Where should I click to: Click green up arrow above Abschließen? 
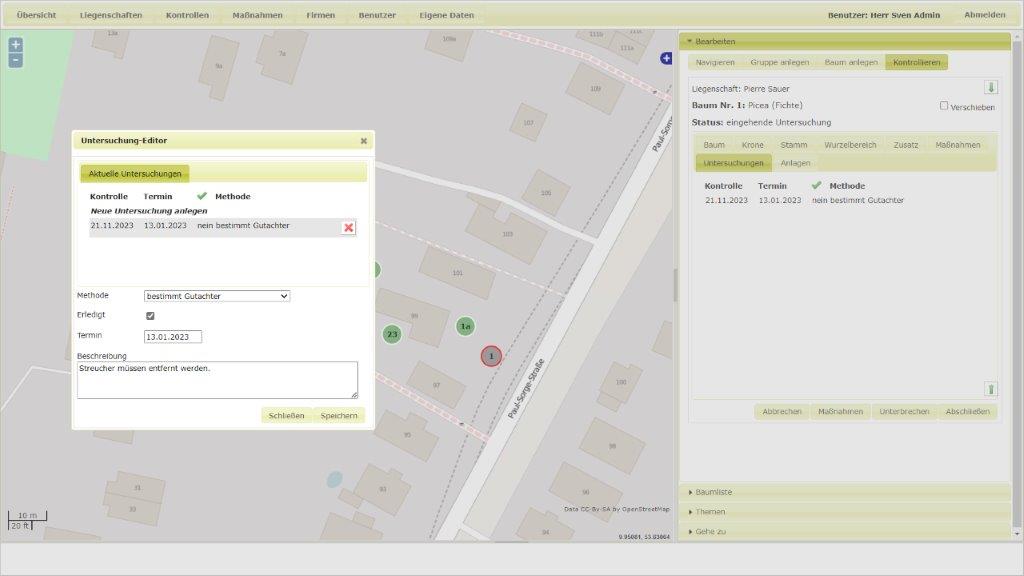click(991, 389)
